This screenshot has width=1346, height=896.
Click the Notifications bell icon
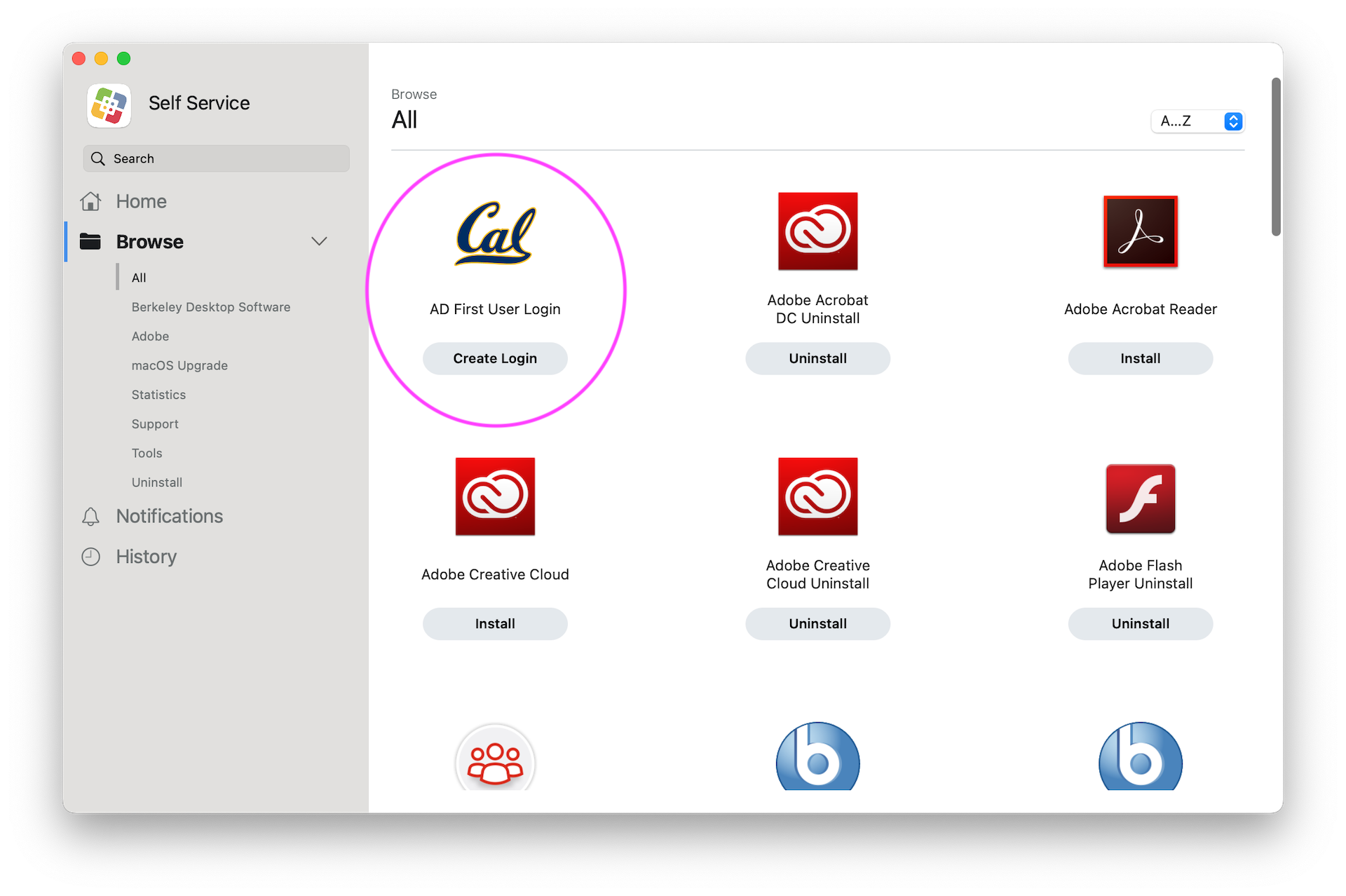[90, 517]
